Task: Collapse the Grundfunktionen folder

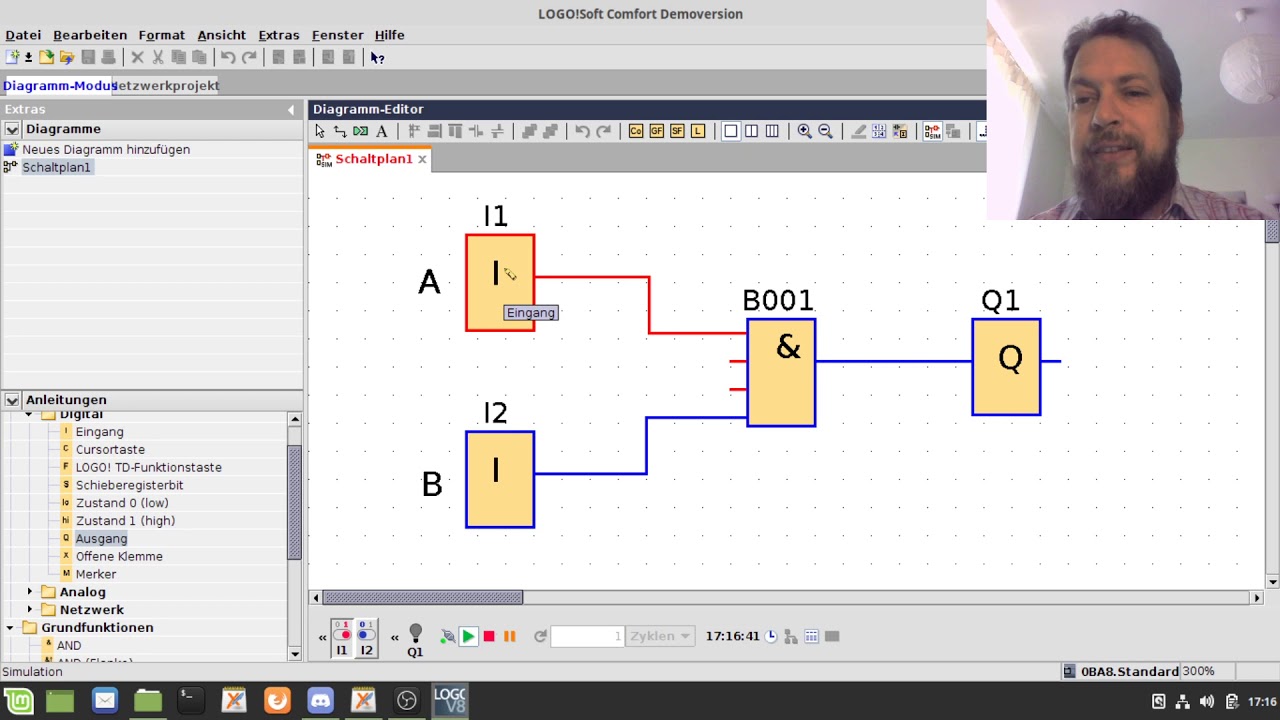Action: (11, 628)
